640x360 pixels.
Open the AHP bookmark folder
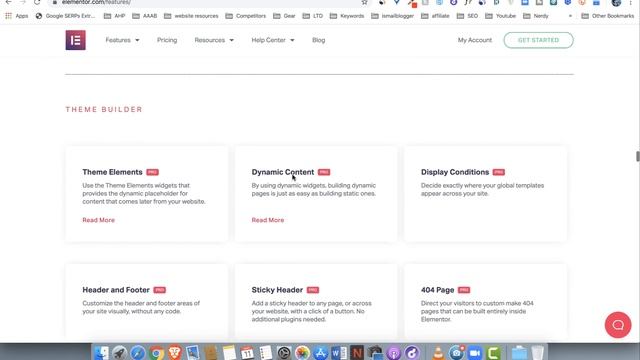point(114,16)
